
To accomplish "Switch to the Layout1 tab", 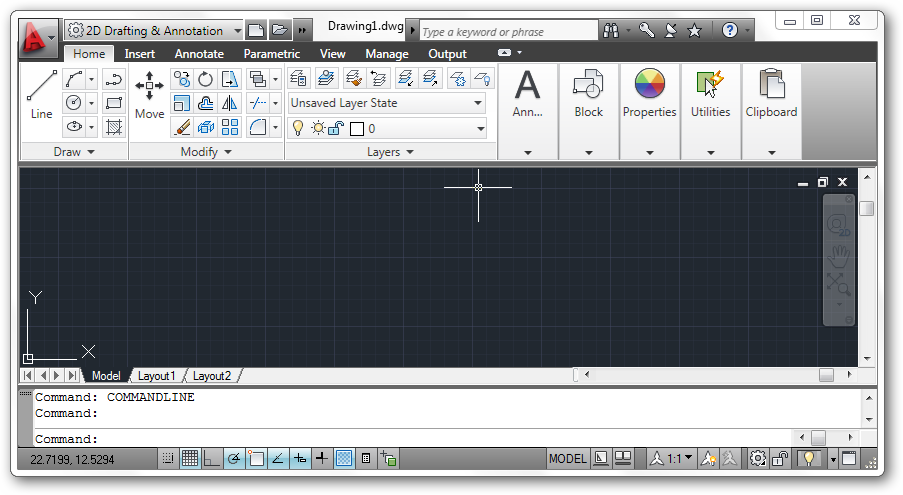I will [x=156, y=376].
